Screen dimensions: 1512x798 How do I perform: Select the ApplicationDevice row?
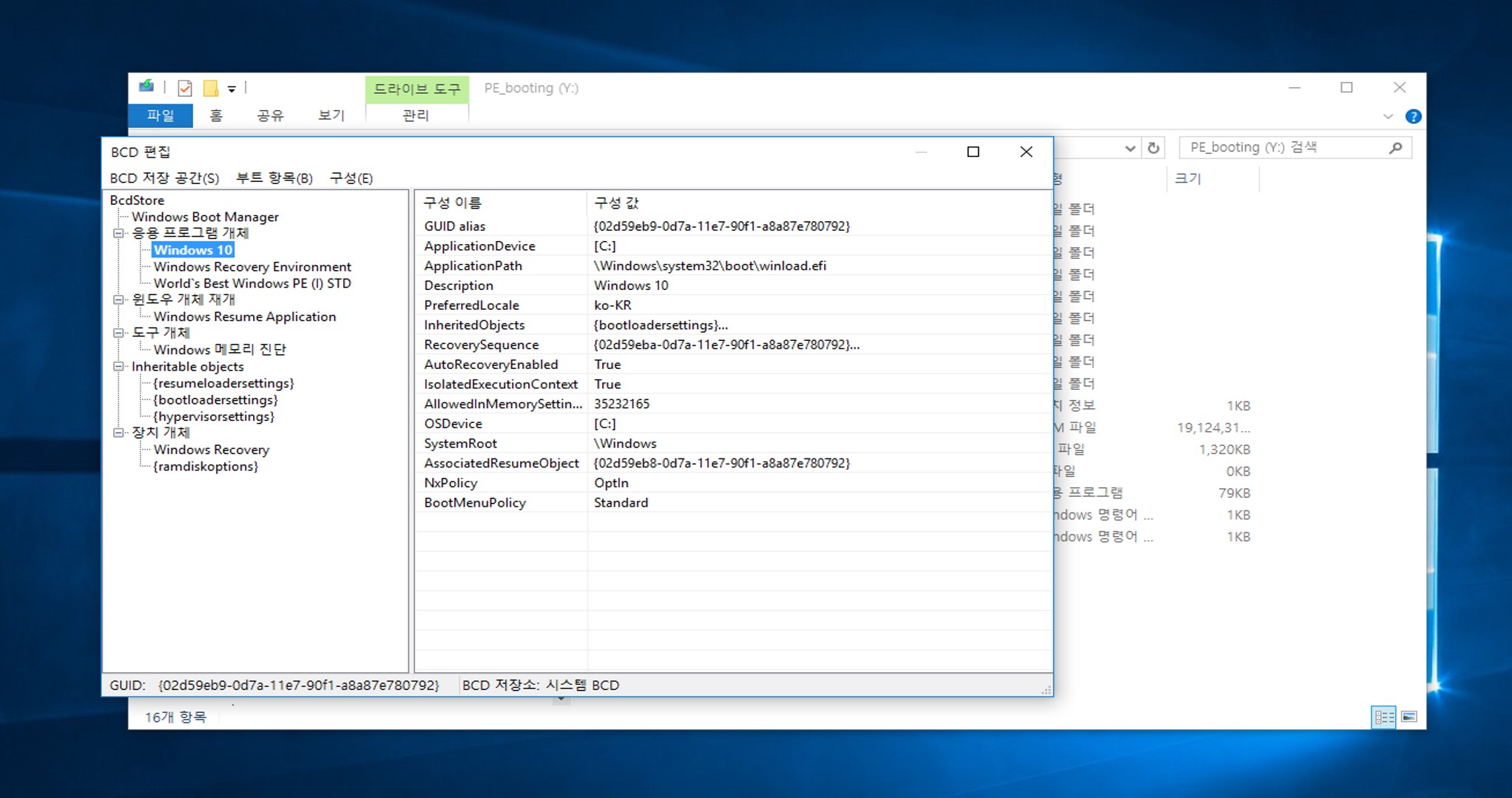pos(733,246)
